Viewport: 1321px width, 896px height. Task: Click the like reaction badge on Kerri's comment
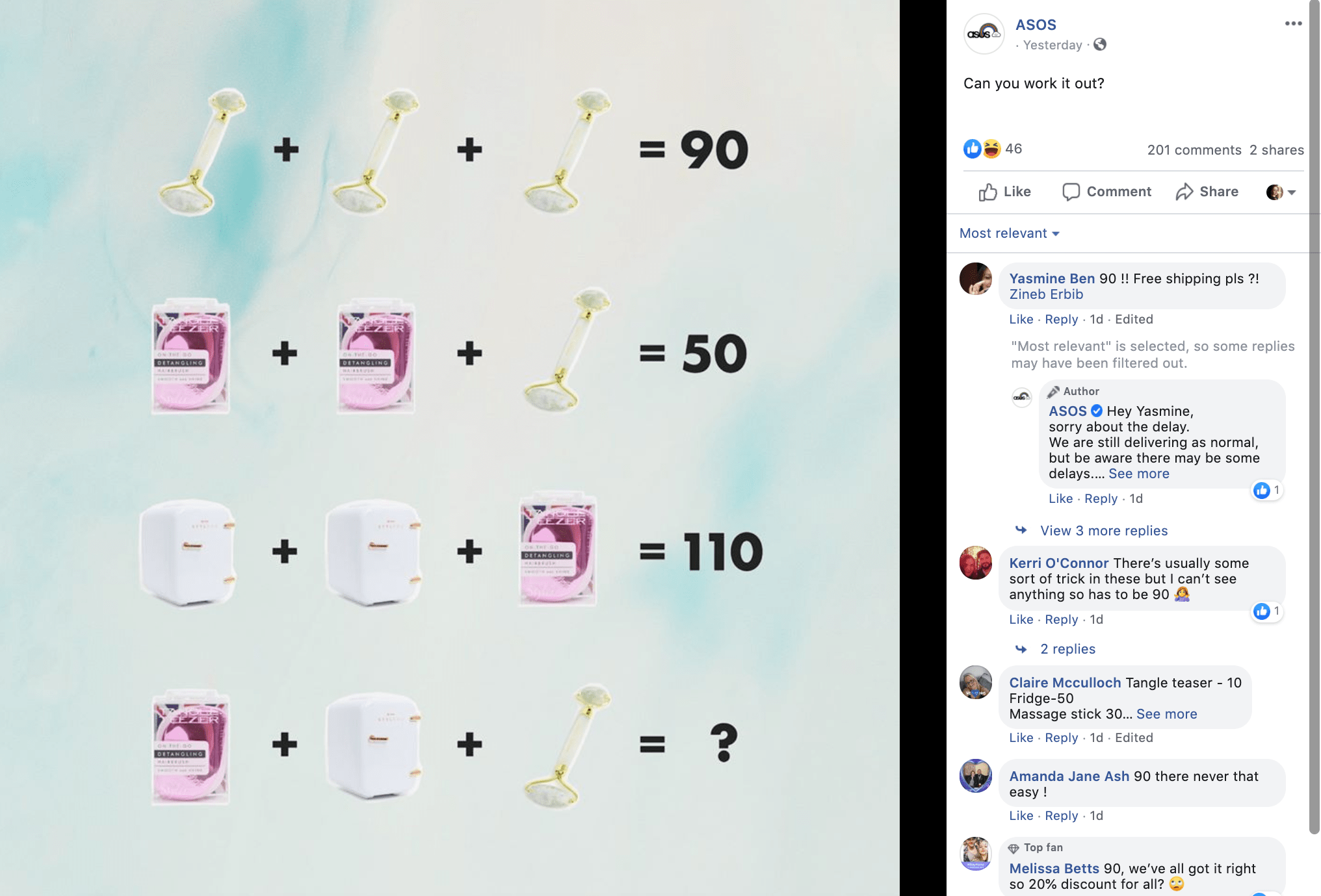point(1266,611)
